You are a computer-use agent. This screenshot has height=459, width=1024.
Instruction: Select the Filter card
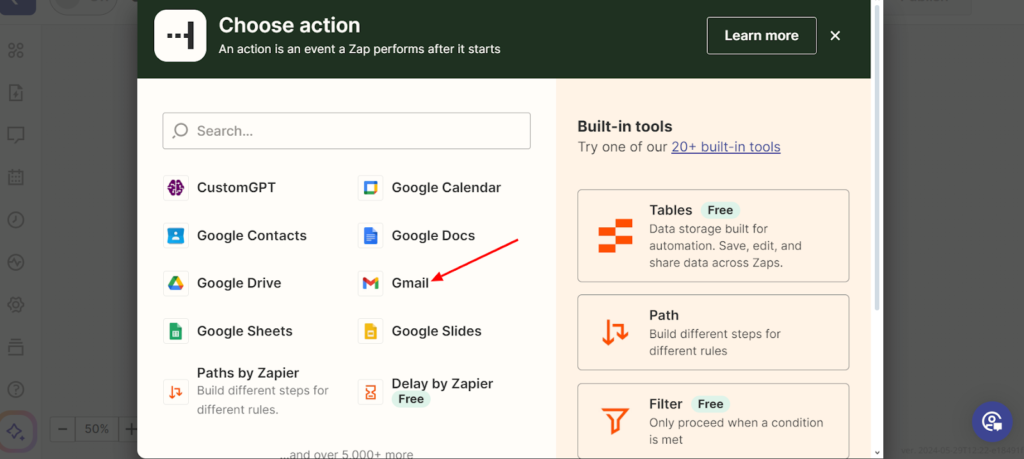coord(713,421)
